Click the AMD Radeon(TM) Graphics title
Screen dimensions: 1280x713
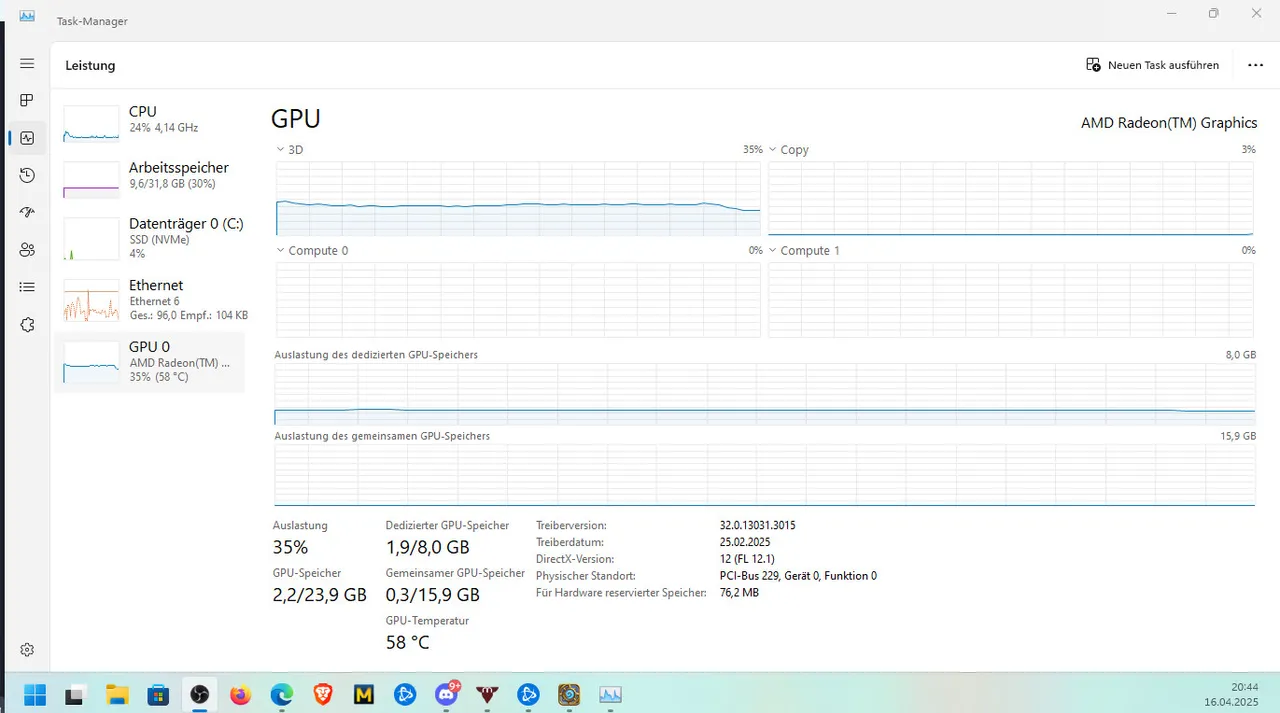1169,123
